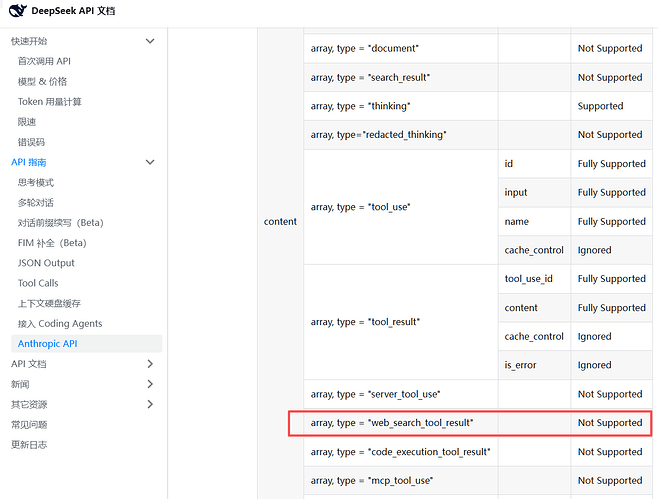
Task: Click 'Fully Supported' in tool_use_id row
Action: pos(611,279)
